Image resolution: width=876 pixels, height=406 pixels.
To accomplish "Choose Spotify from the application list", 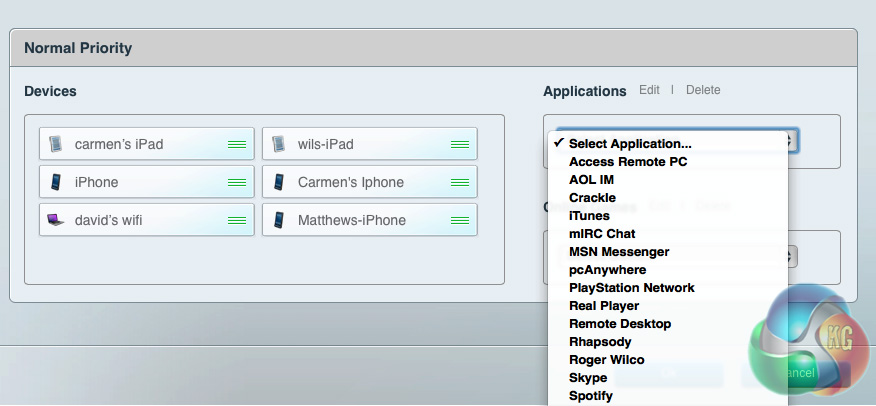I will pos(590,396).
